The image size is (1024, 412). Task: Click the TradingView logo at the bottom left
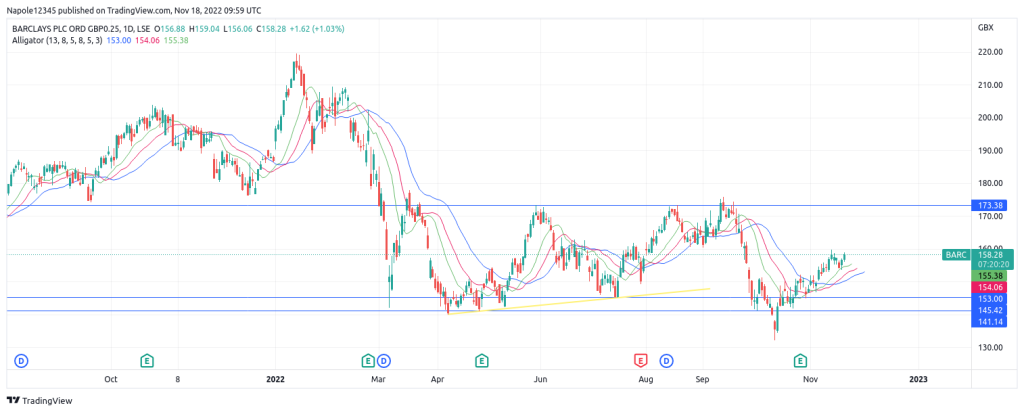[40, 401]
